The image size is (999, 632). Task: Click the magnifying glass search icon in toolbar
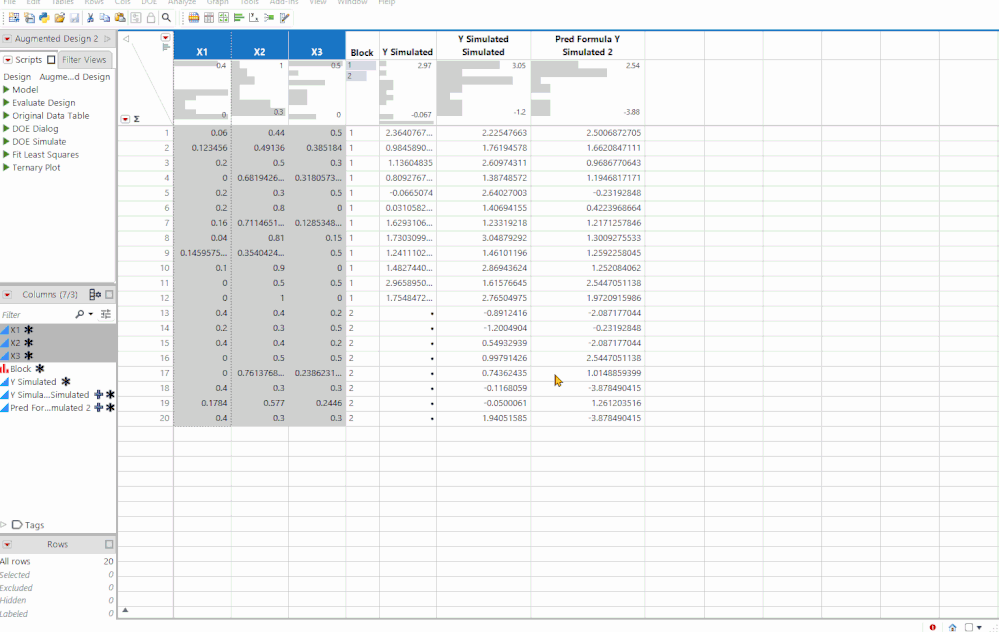click(166, 18)
